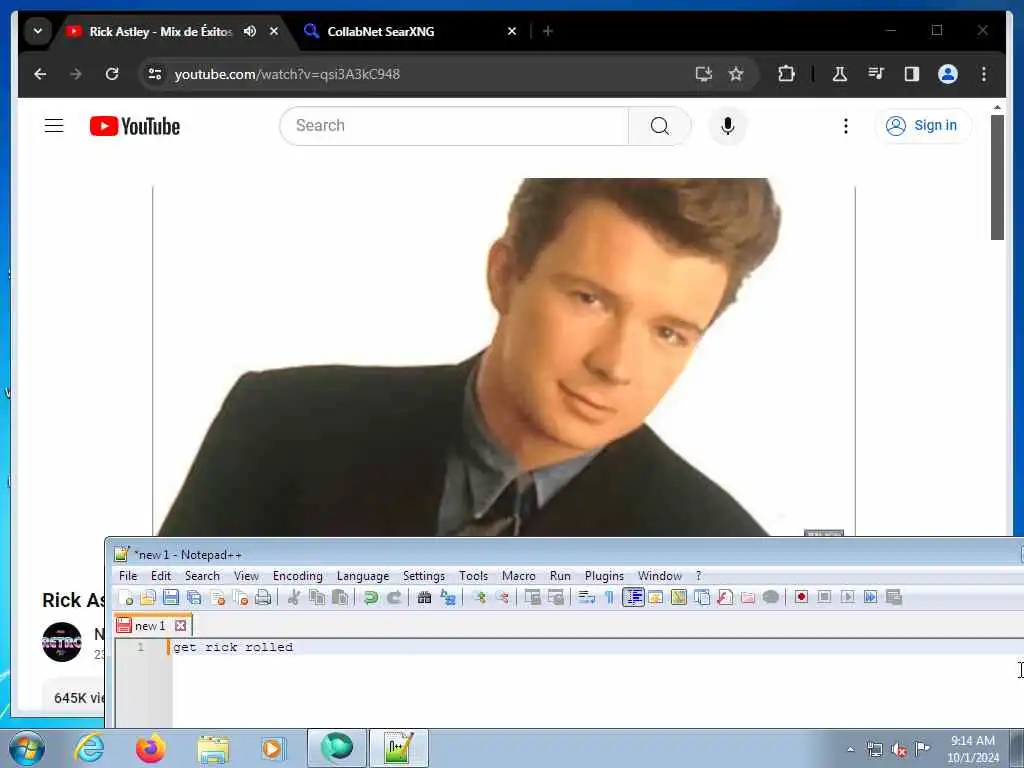Copy selection in Notepad++ toolbar
This screenshot has width=1024, height=768.
click(317, 597)
